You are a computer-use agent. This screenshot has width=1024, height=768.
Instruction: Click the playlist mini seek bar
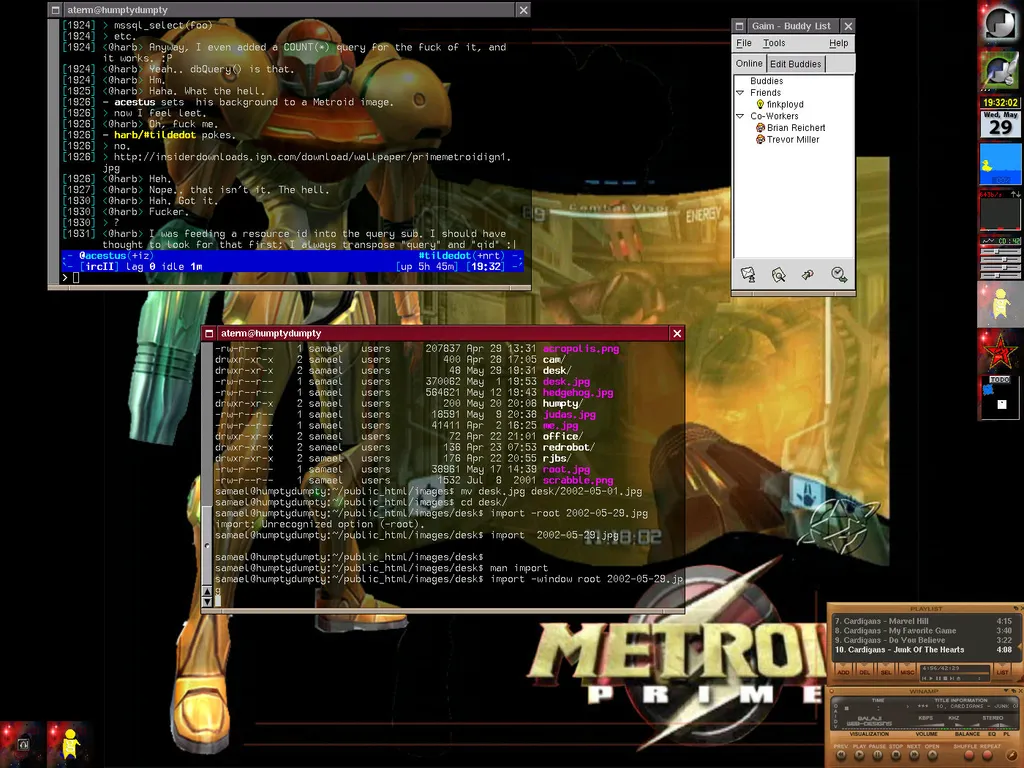[955, 673]
